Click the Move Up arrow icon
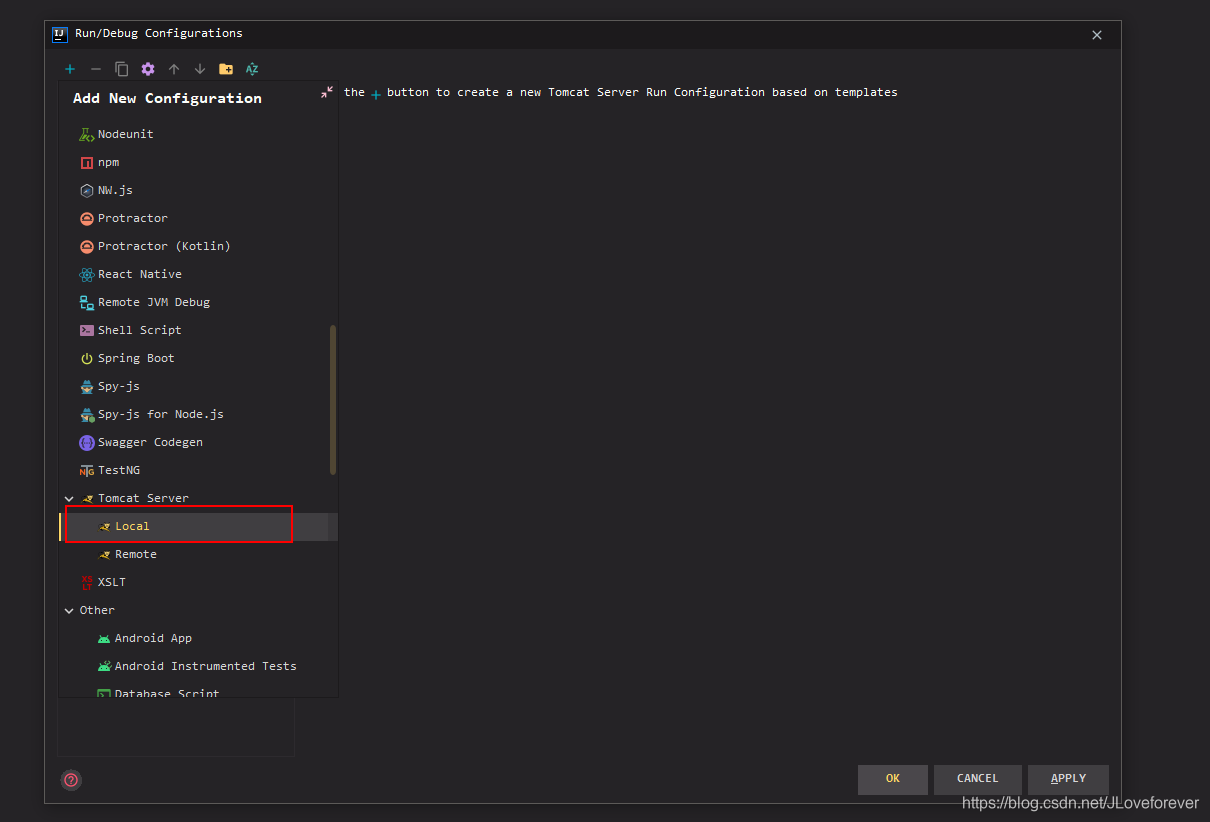The height and width of the screenshot is (822, 1210). point(174,69)
